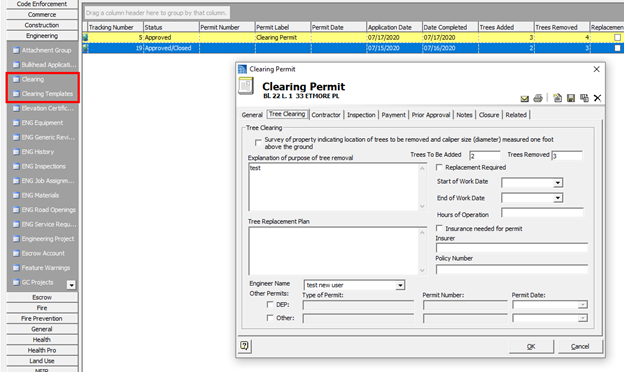Click the Feature Warnings sidebar icon
Image resolution: width=624 pixels, height=372 pixels.
pos(16,268)
